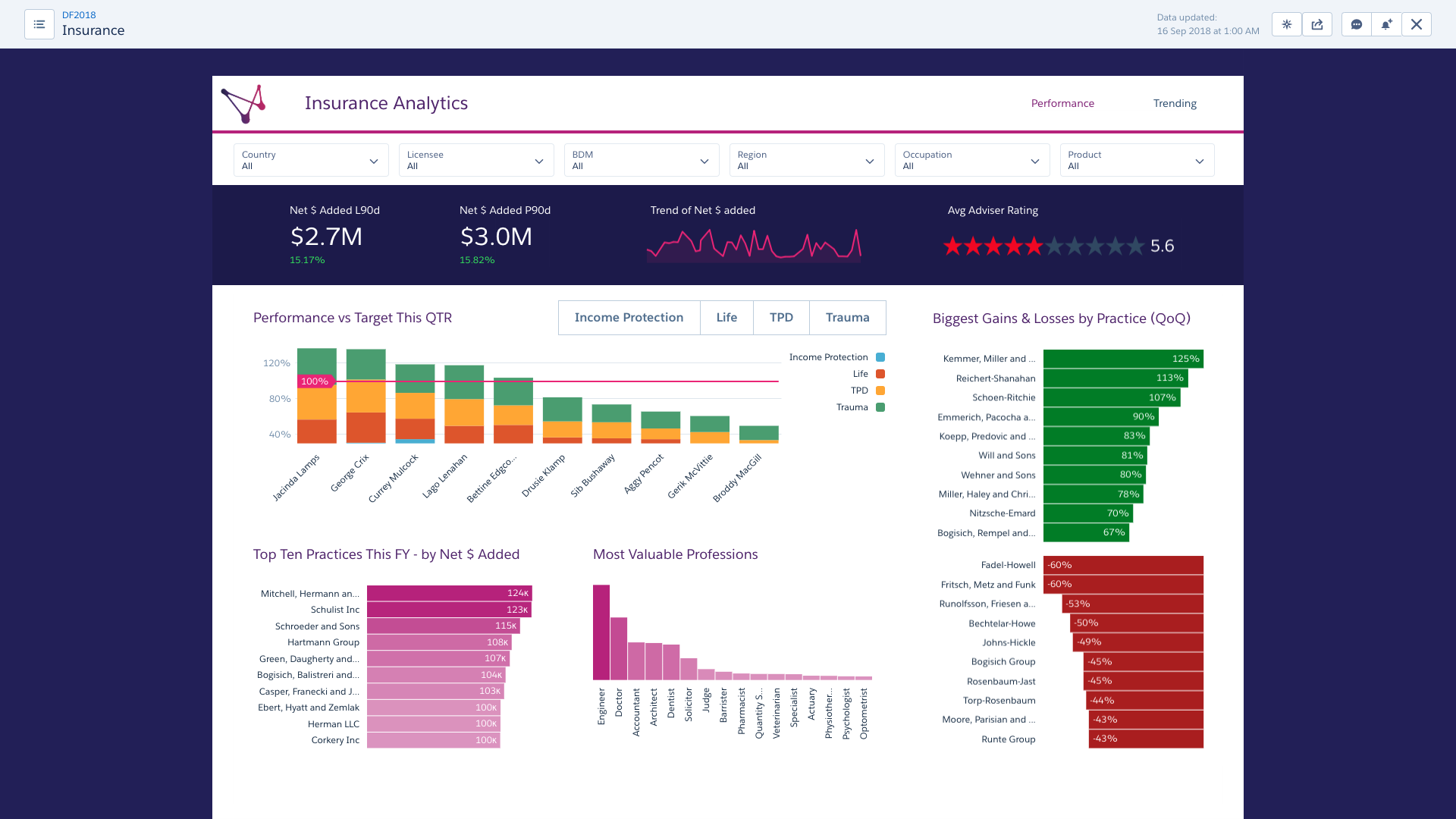Click the TPD filter button
Screen dimensions: 1456x819
click(781, 318)
